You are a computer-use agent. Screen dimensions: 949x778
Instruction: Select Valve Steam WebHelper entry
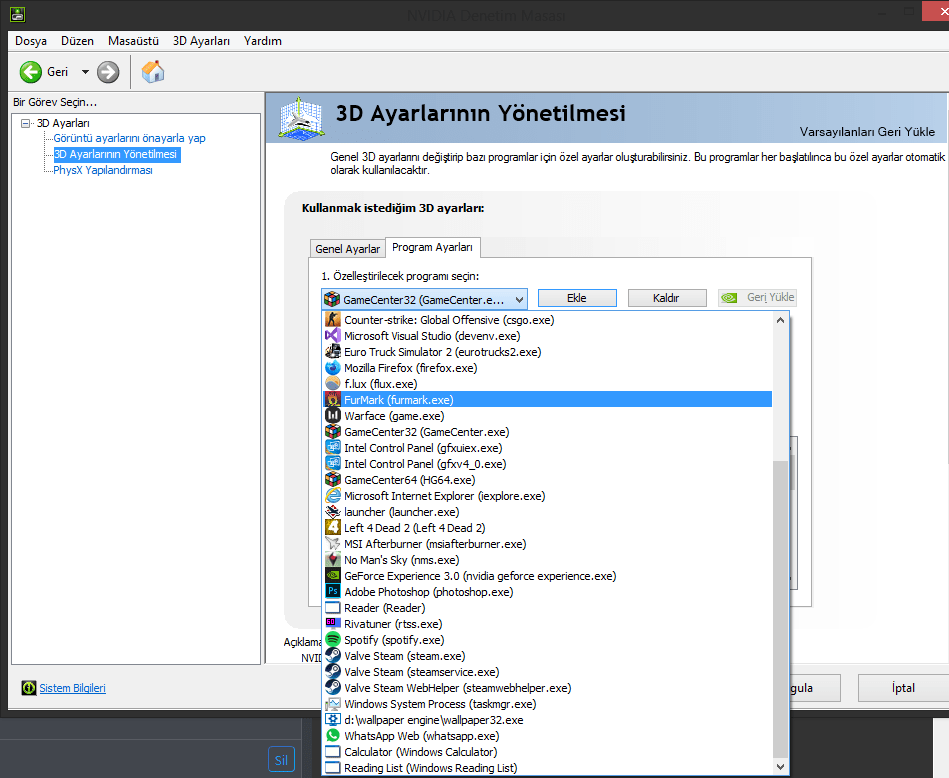click(548, 688)
